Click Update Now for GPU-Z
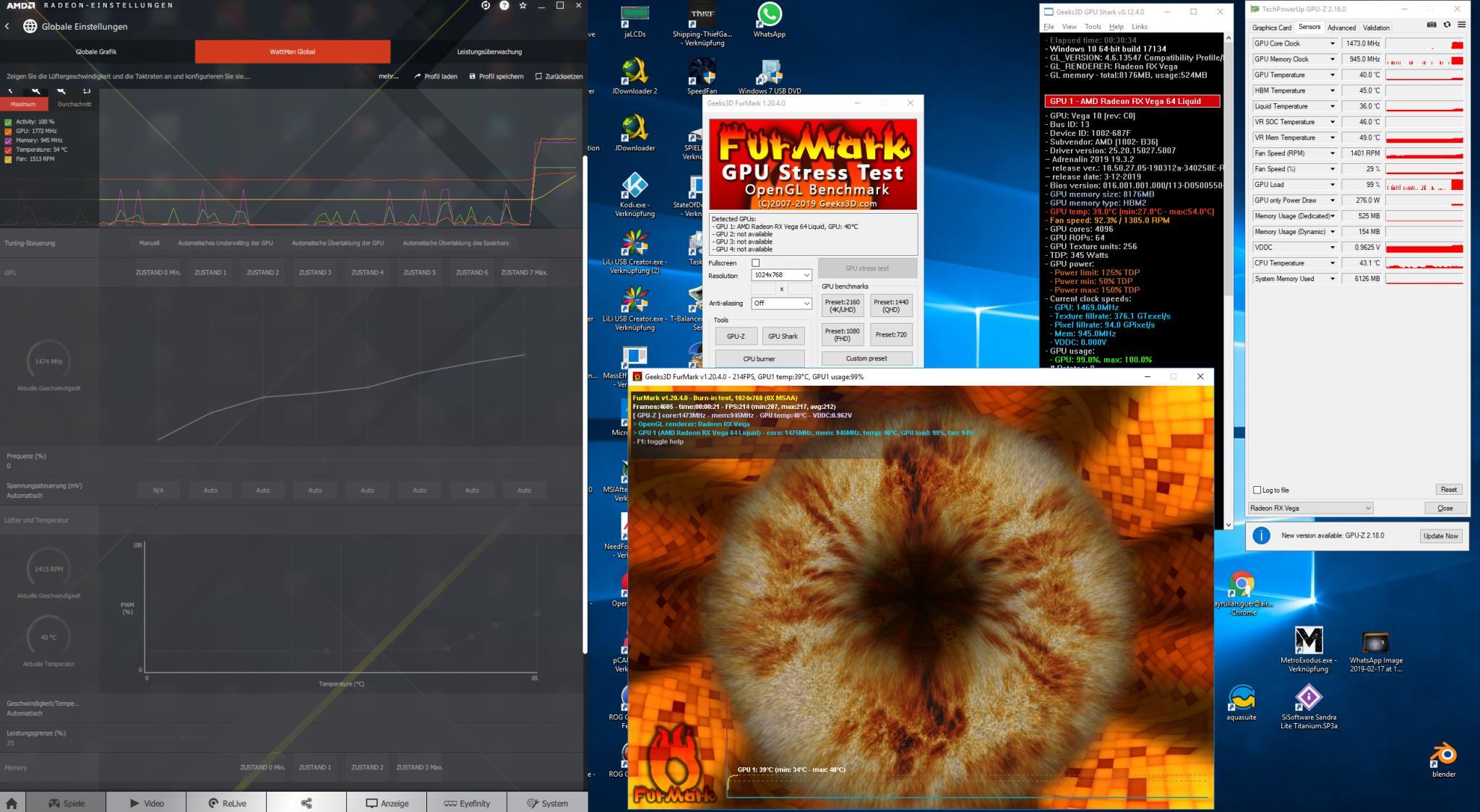 point(1440,536)
